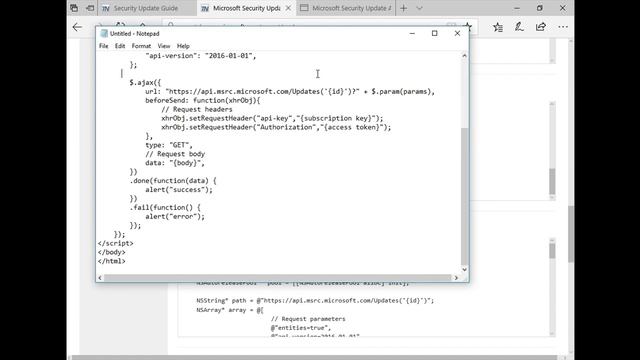
Task: Click the NSString* path line in Edge page
Action: point(315,301)
